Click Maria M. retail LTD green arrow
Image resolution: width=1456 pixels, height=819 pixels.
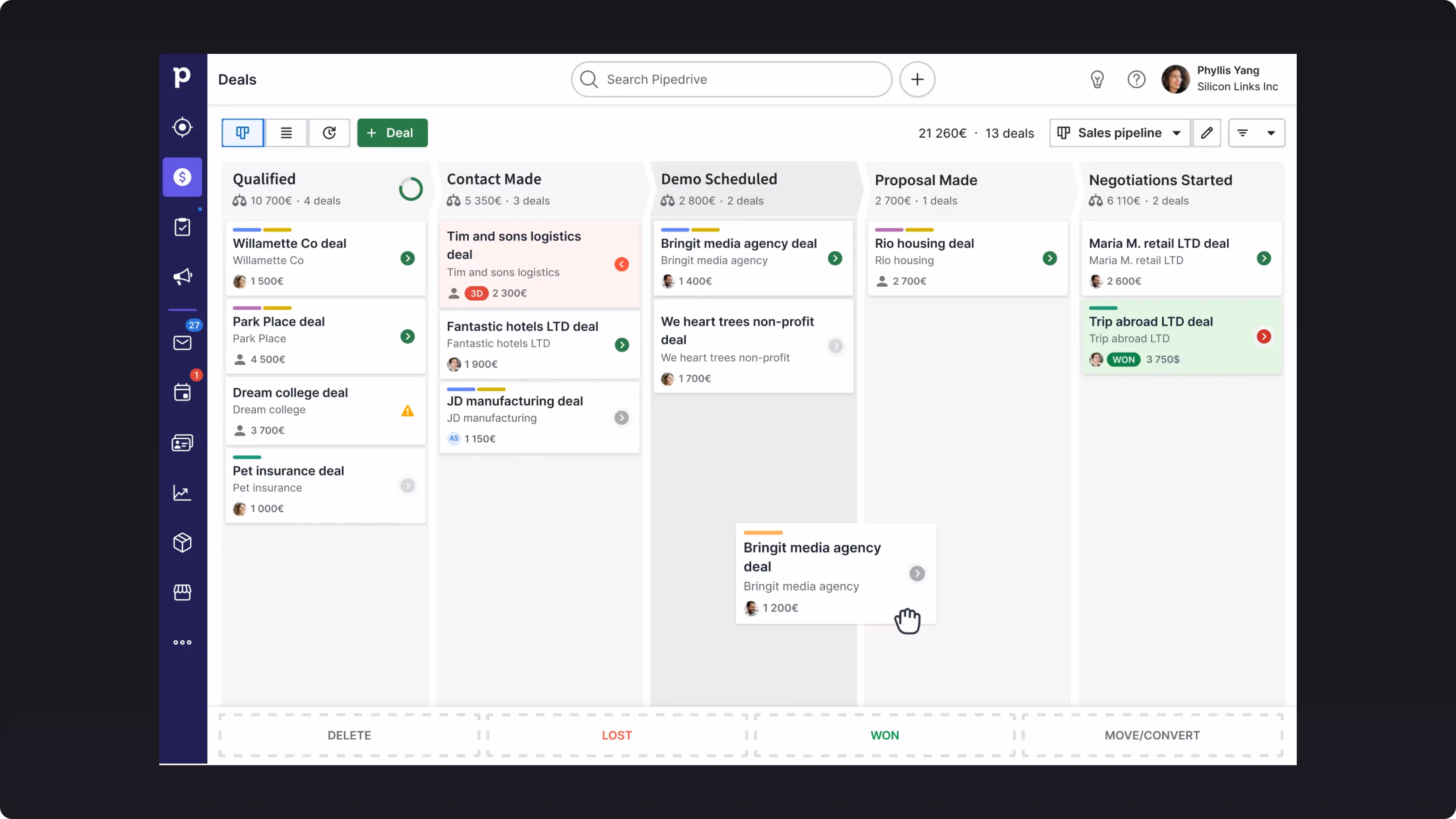pyautogui.click(x=1264, y=258)
